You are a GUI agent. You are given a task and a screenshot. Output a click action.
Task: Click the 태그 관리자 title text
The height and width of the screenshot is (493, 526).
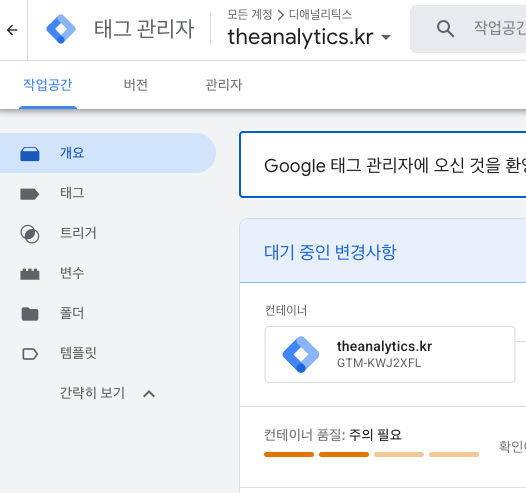[144, 29]
